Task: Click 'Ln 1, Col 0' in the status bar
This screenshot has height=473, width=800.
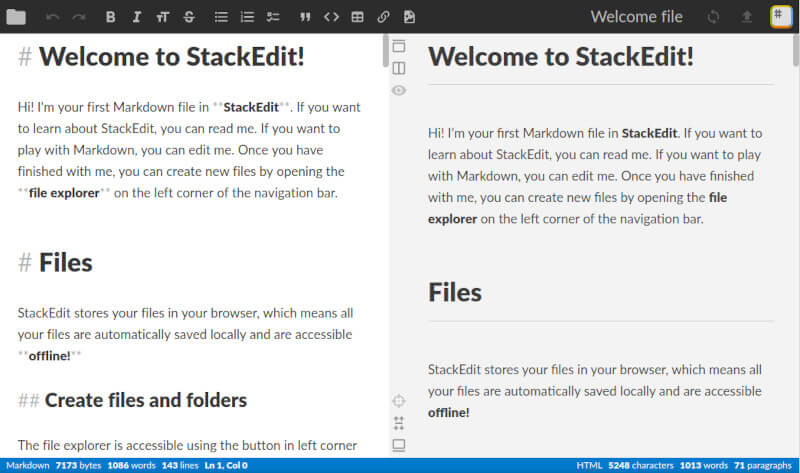Action: coord(226,465)
